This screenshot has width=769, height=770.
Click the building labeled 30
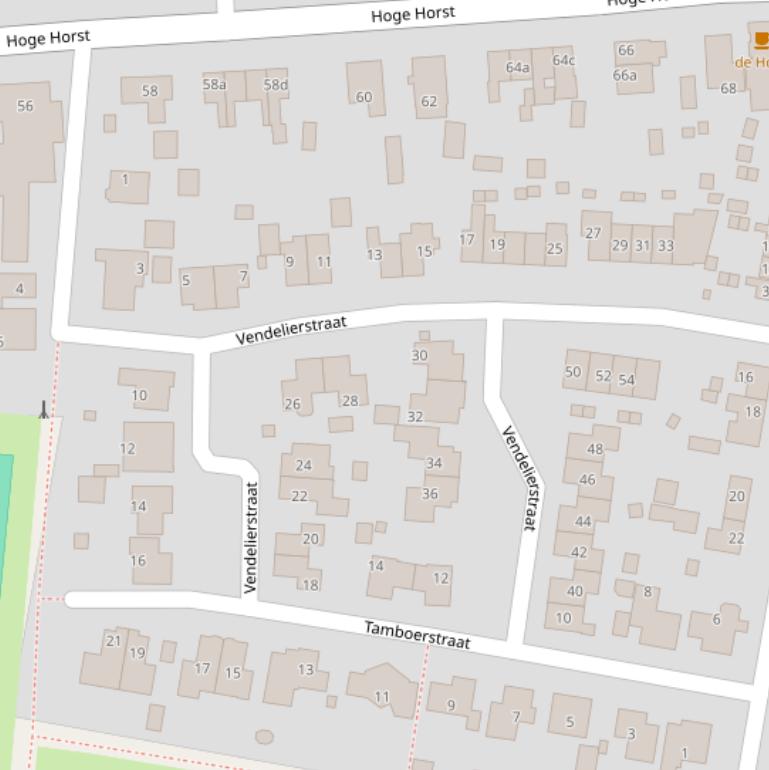coord(420,355)
